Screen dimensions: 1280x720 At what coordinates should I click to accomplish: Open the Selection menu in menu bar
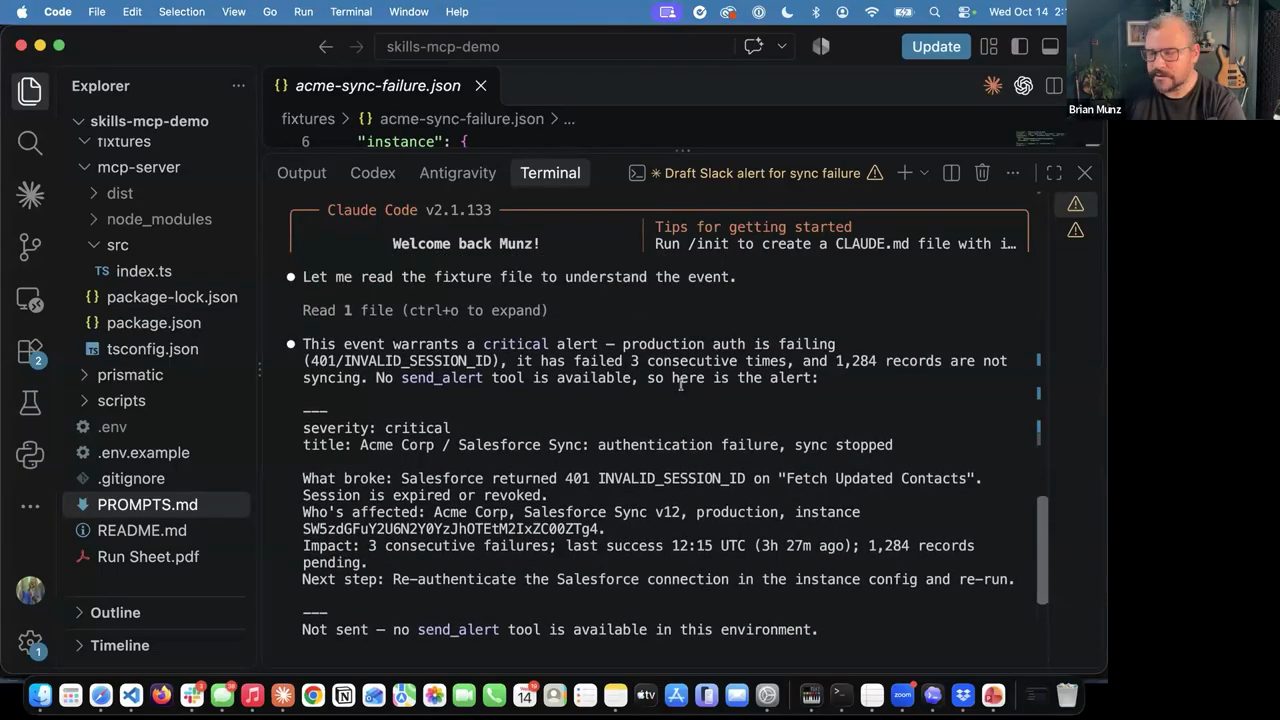[x=181, y=12]
